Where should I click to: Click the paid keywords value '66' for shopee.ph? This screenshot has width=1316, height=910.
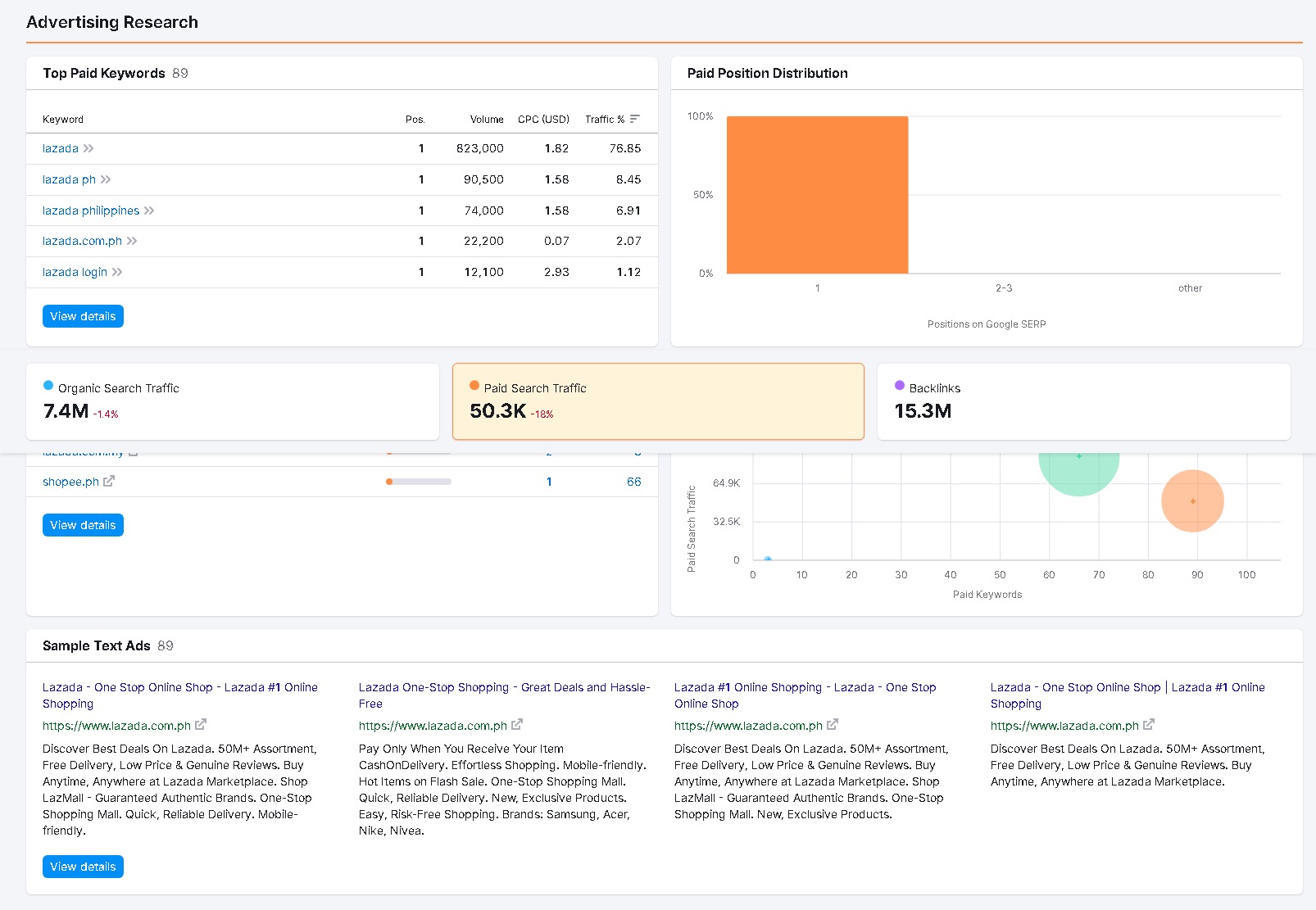click(634, 482)
